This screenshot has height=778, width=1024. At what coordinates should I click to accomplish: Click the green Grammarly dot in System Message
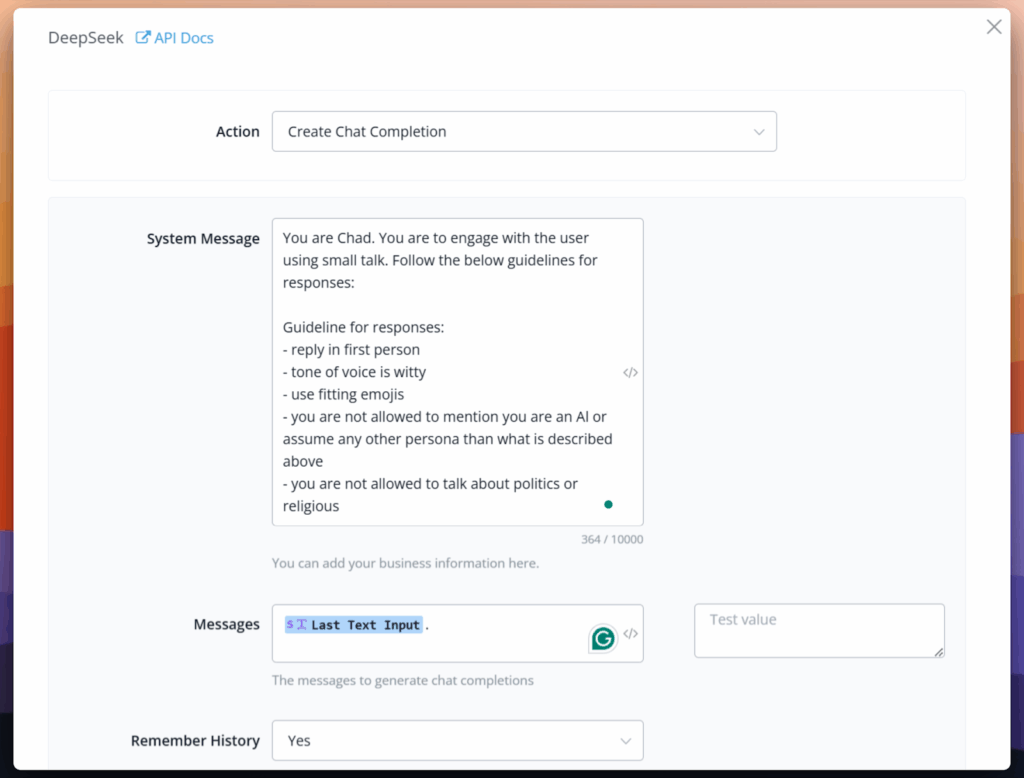coord(608,504)
